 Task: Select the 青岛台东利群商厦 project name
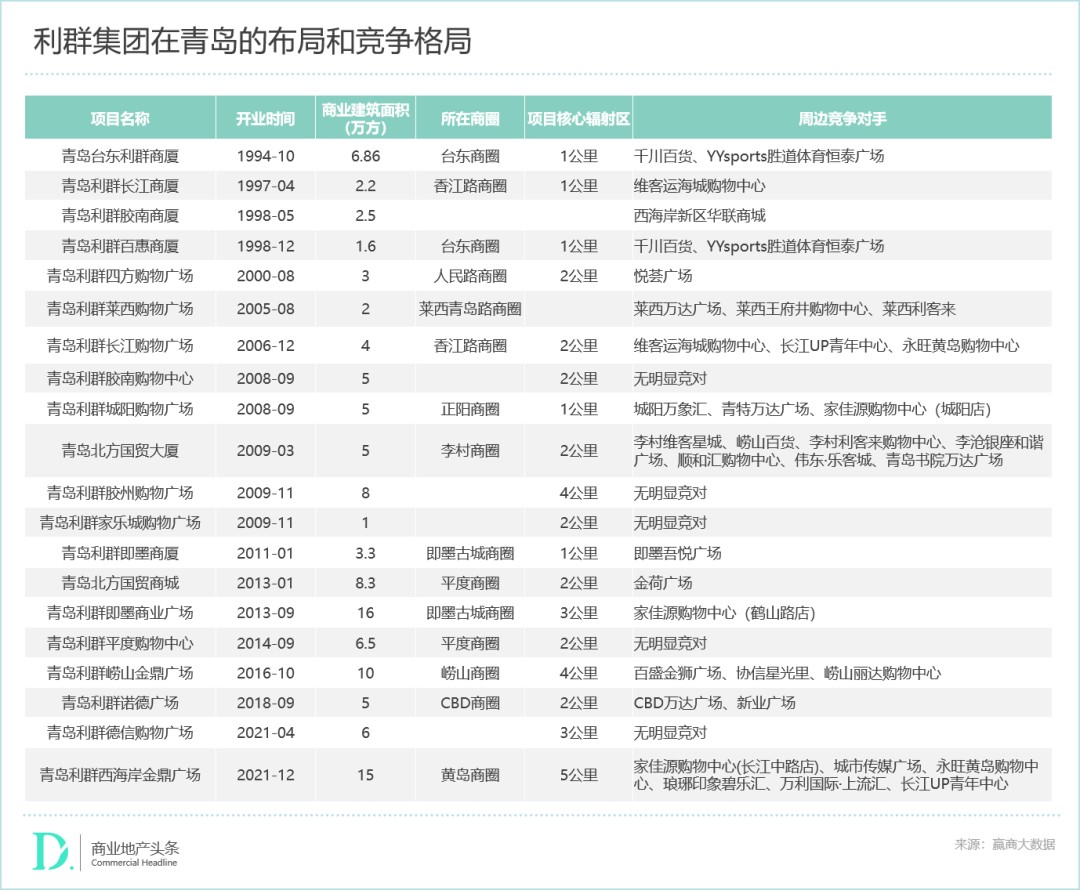coord(119,156)
